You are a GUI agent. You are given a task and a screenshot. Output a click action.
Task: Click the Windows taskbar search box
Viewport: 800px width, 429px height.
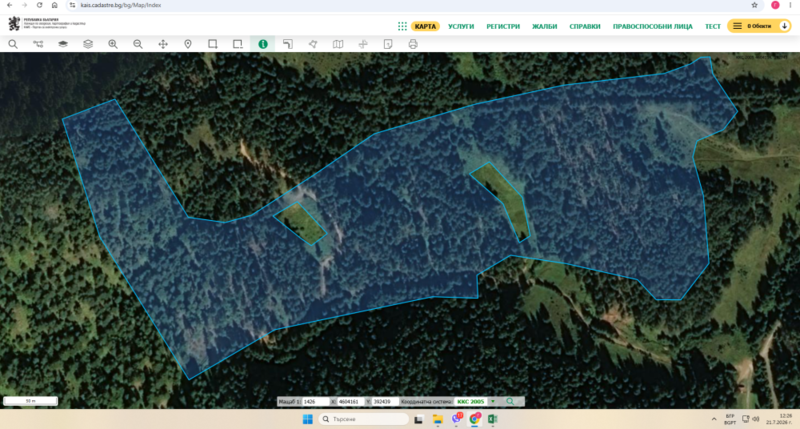[x=364, y=419]
